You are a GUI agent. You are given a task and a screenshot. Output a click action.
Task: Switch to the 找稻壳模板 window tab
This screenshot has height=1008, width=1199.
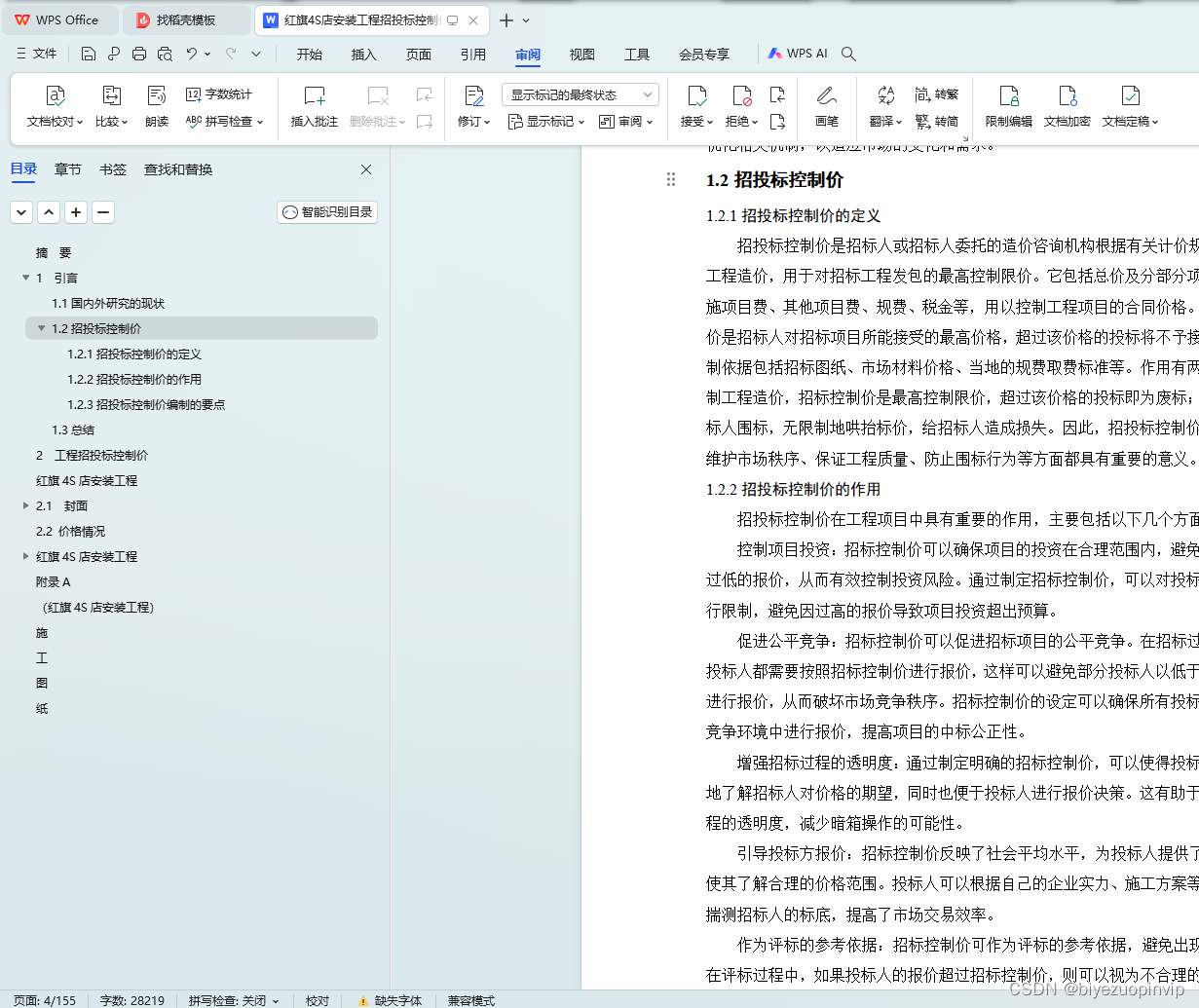pyautogui.click(x=187, y=20)
